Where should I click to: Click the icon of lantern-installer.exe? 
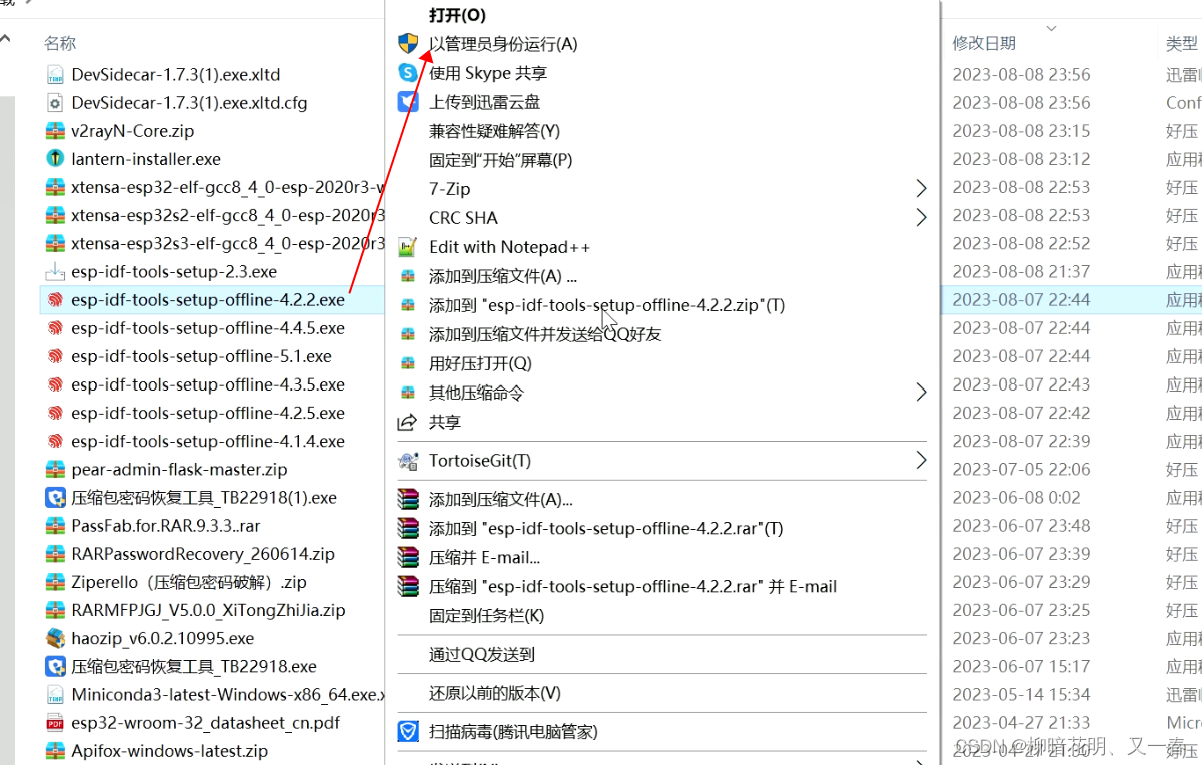tap(55, 158)
